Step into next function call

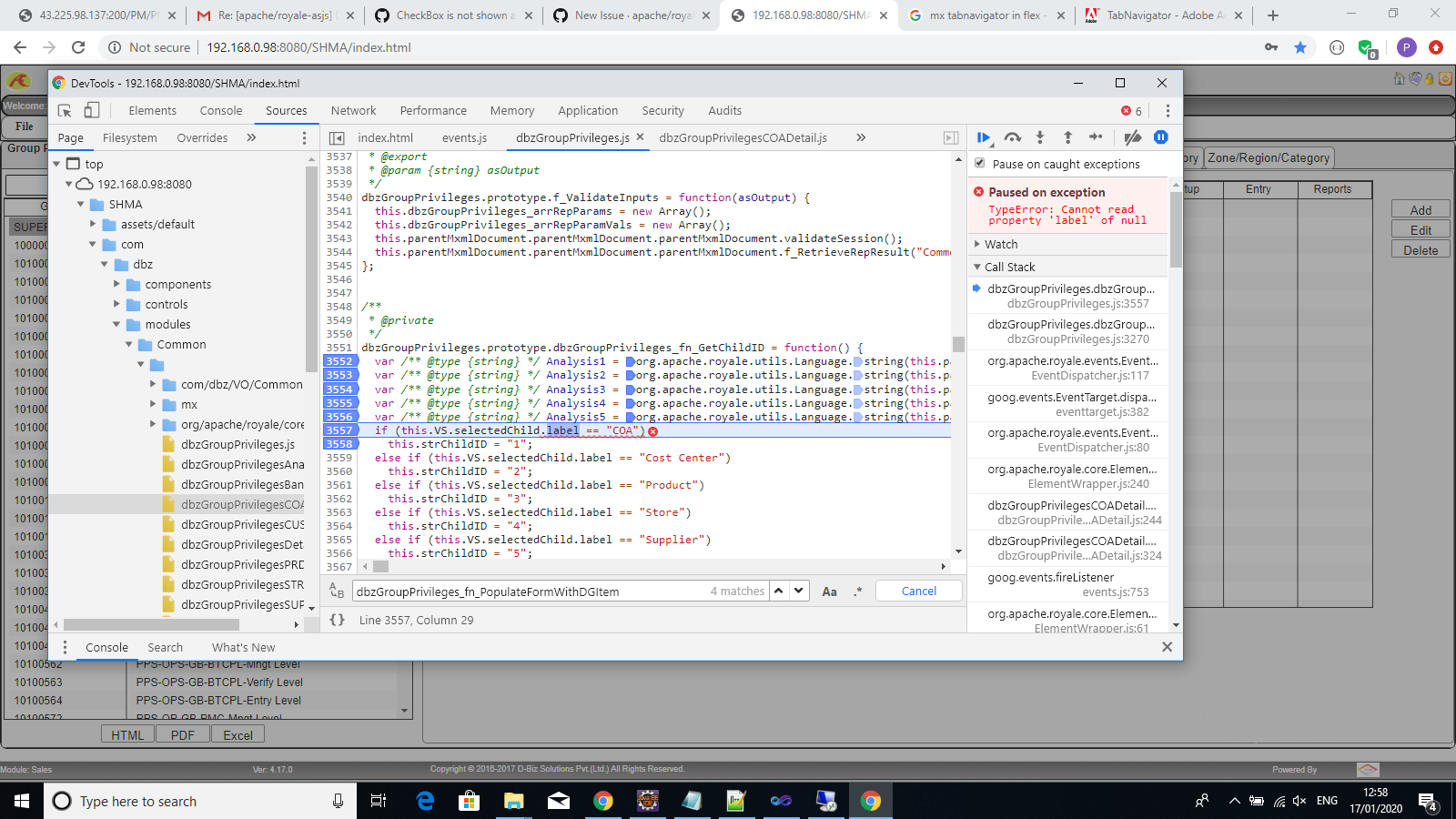point(1040,137)
